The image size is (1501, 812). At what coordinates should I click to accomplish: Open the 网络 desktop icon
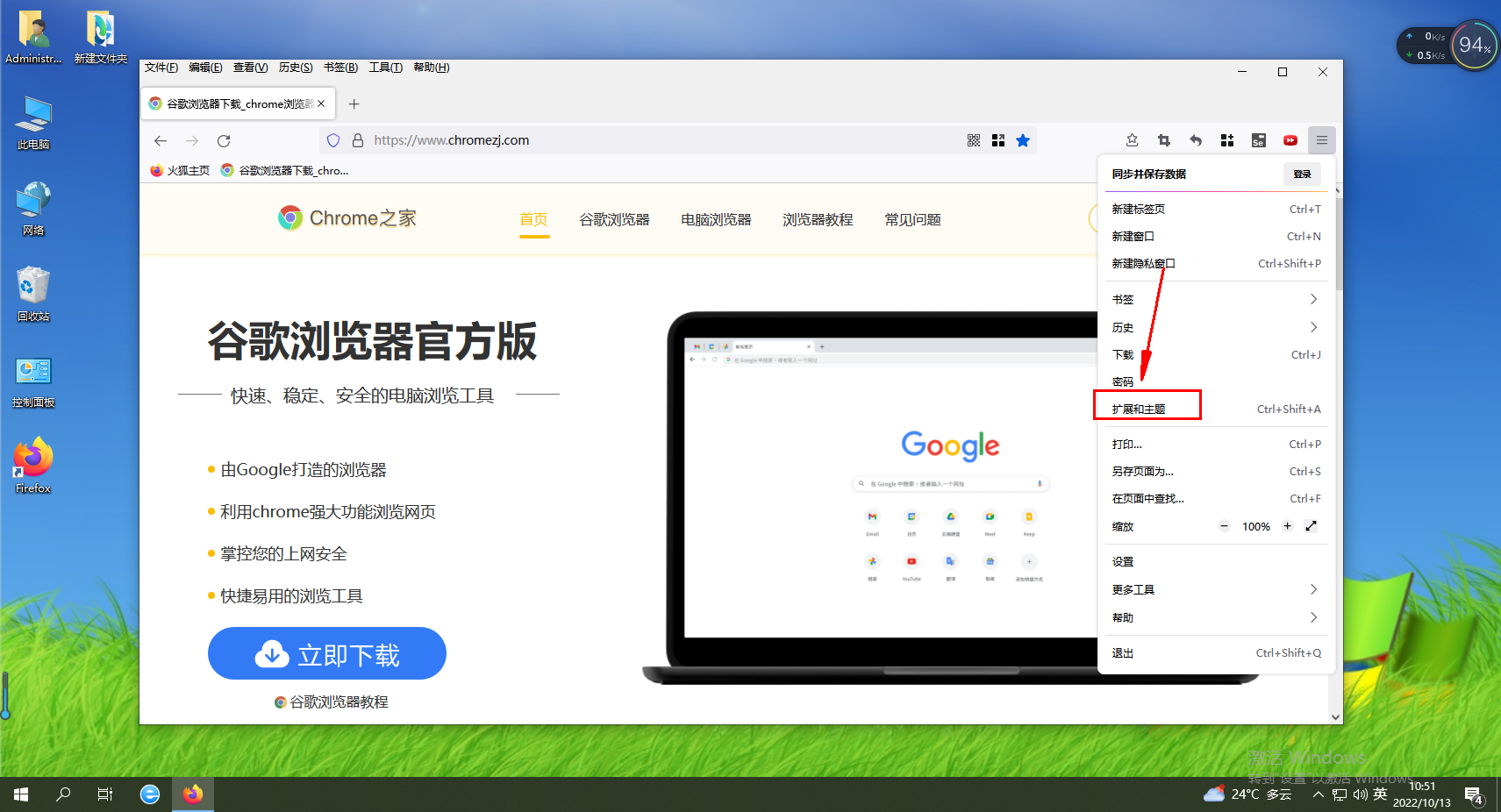33,209
